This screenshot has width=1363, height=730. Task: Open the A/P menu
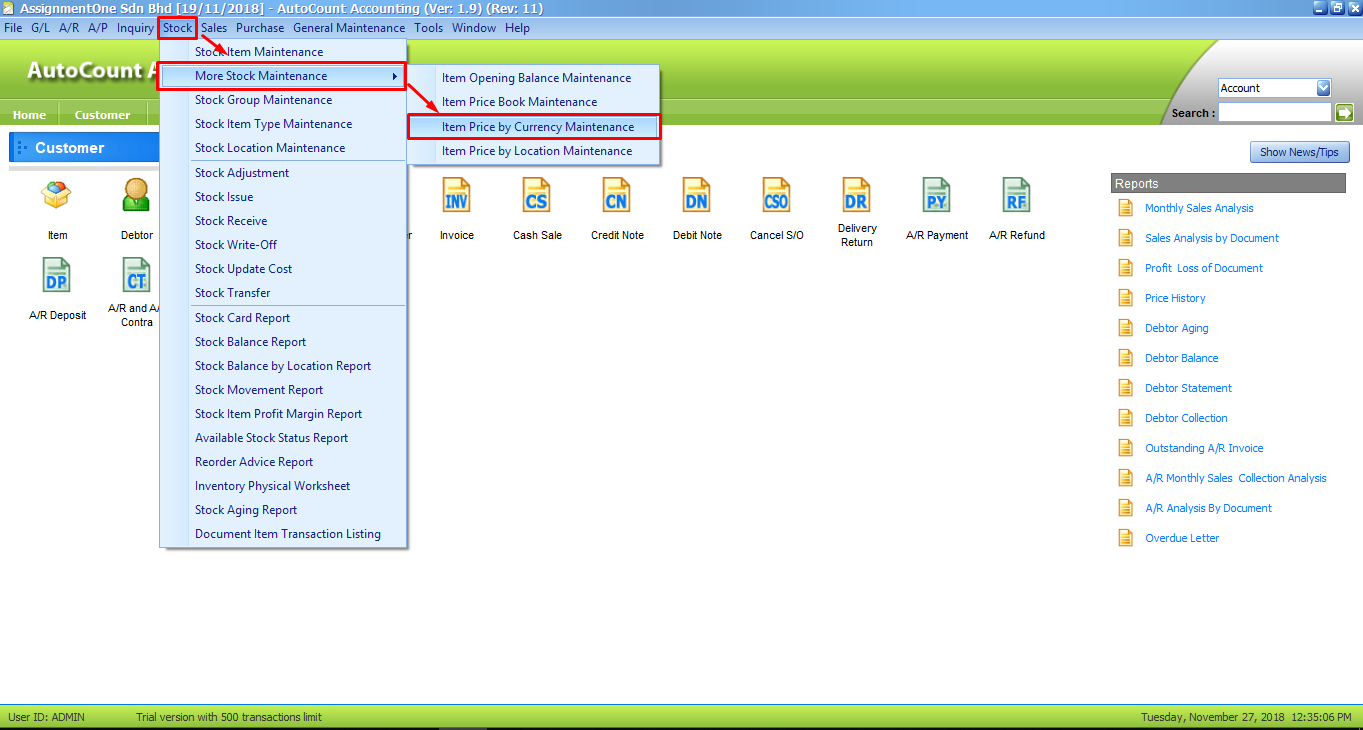pyautogui.click(x=98, y=28)
